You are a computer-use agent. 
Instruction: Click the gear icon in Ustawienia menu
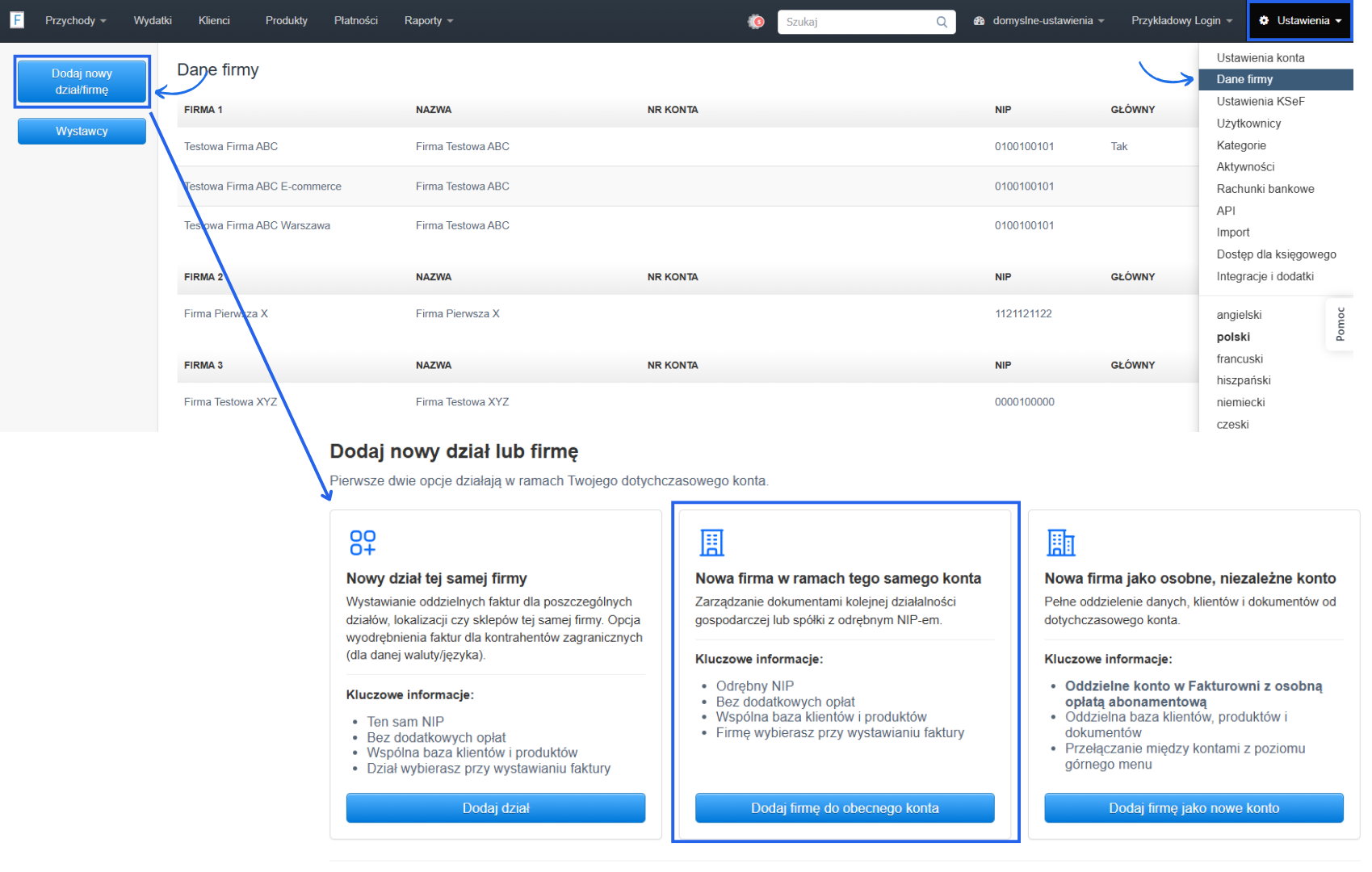[1264, 21]
